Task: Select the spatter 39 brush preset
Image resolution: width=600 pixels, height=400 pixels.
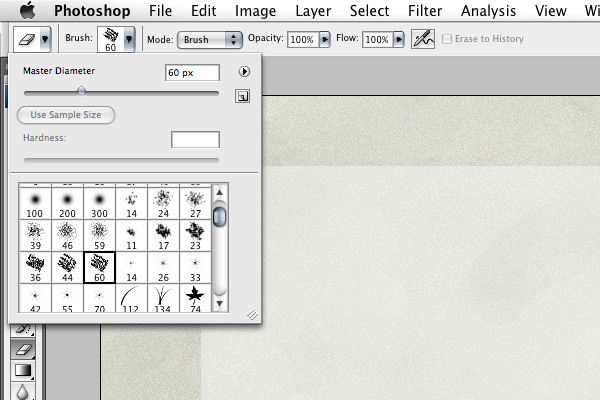Action: coord(35,235)
